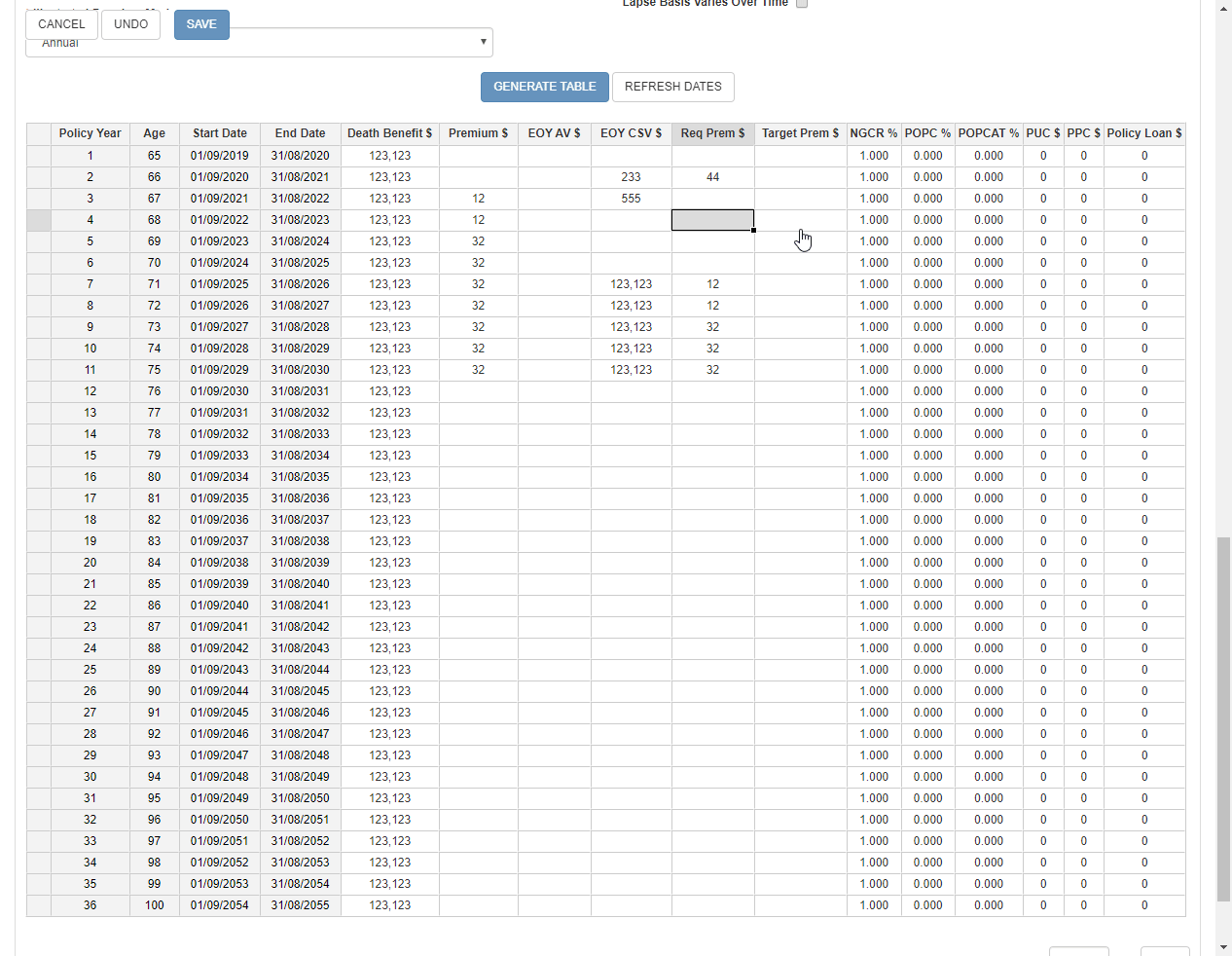Click the Undo button
Image resolution: width=1232 pixels, height=956 pixels.
130,24
